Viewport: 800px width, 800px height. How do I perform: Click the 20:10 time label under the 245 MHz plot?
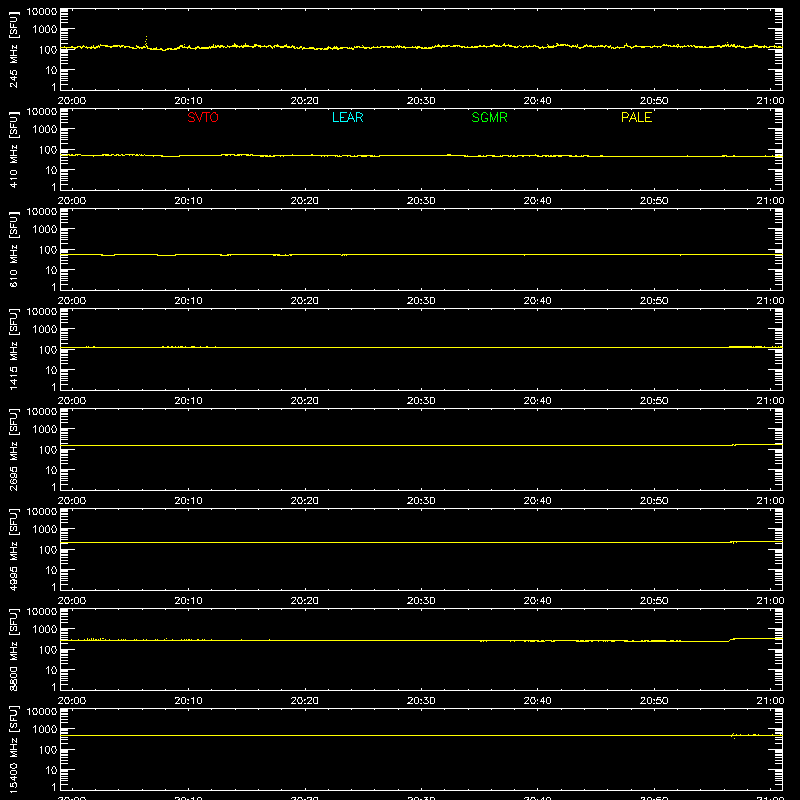click(x=188, y=101)
